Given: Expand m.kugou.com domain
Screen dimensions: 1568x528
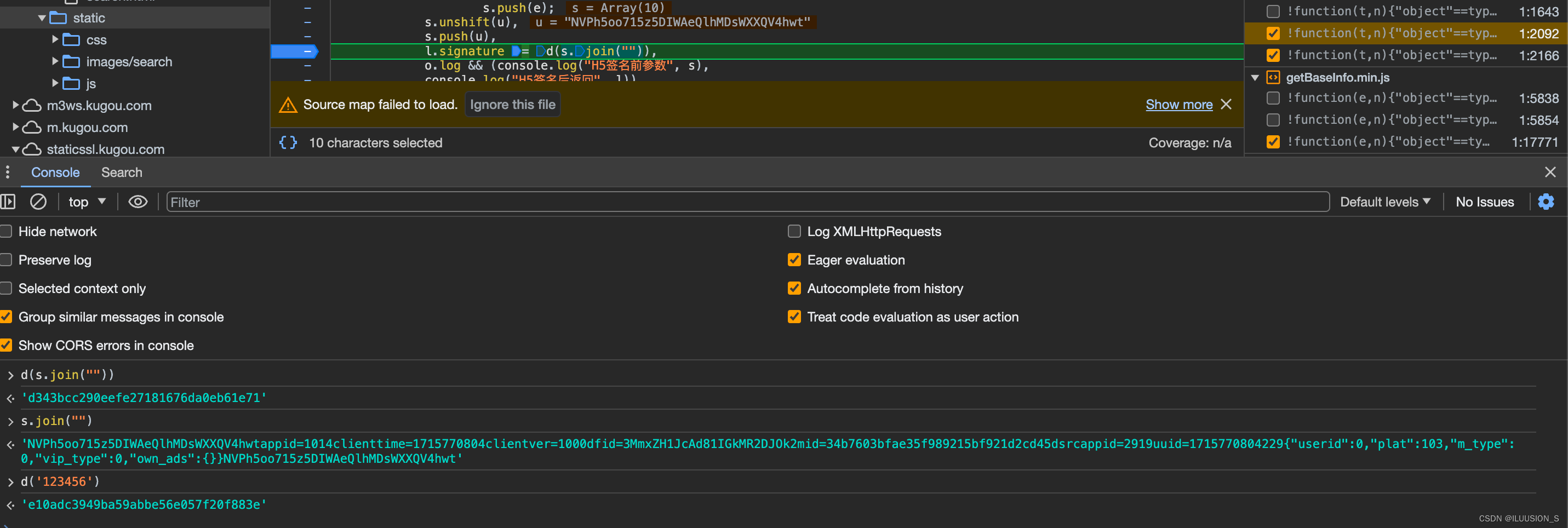Looking at the screenshot, I should [15, 127].
